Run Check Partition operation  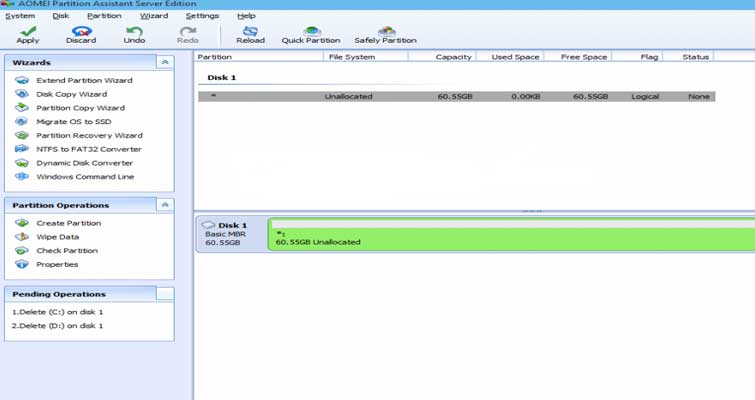67,250
